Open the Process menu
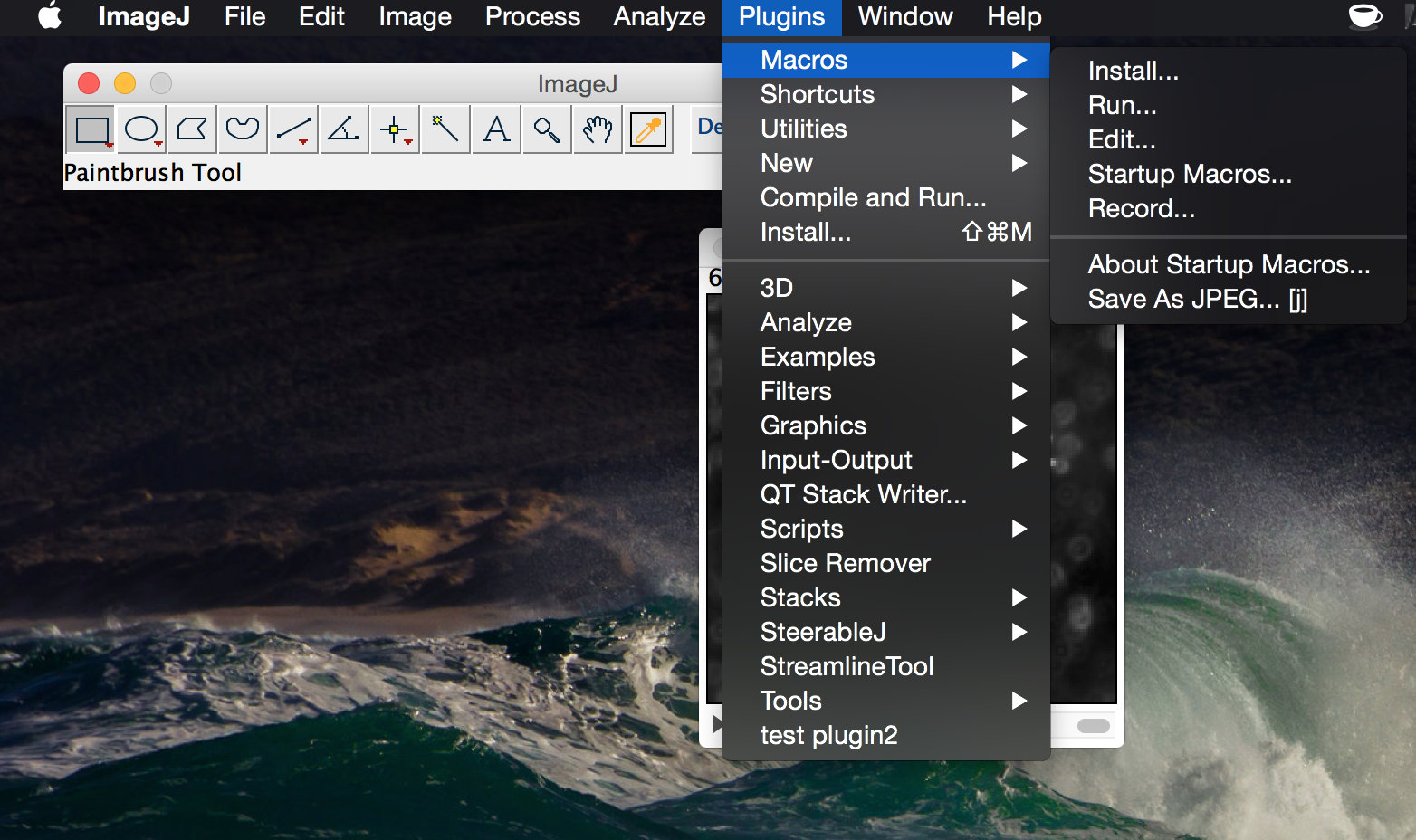The image size is (1416, 840). [x=532, y=16]
